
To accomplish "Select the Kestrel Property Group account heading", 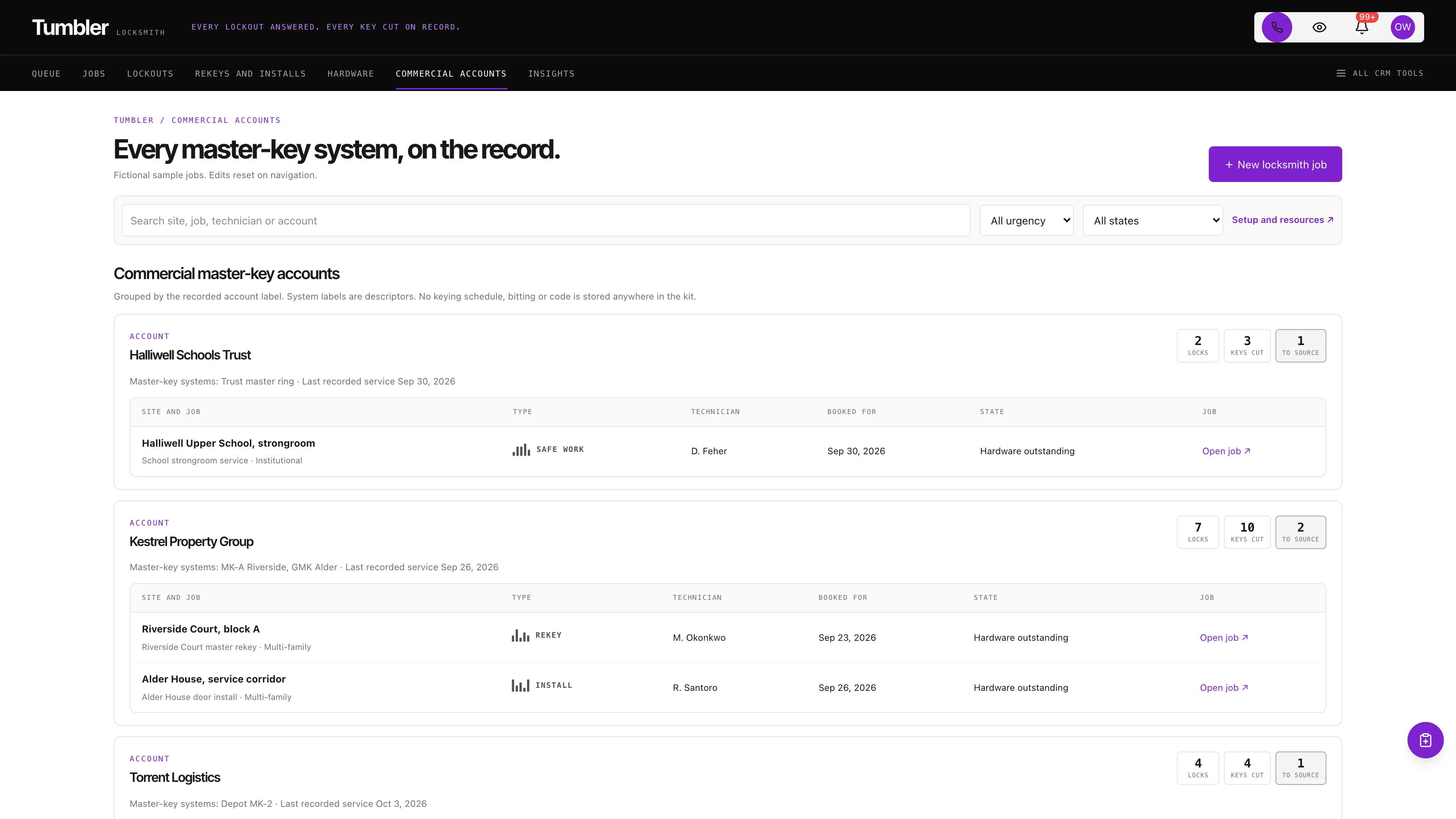I will pos(191,541).
